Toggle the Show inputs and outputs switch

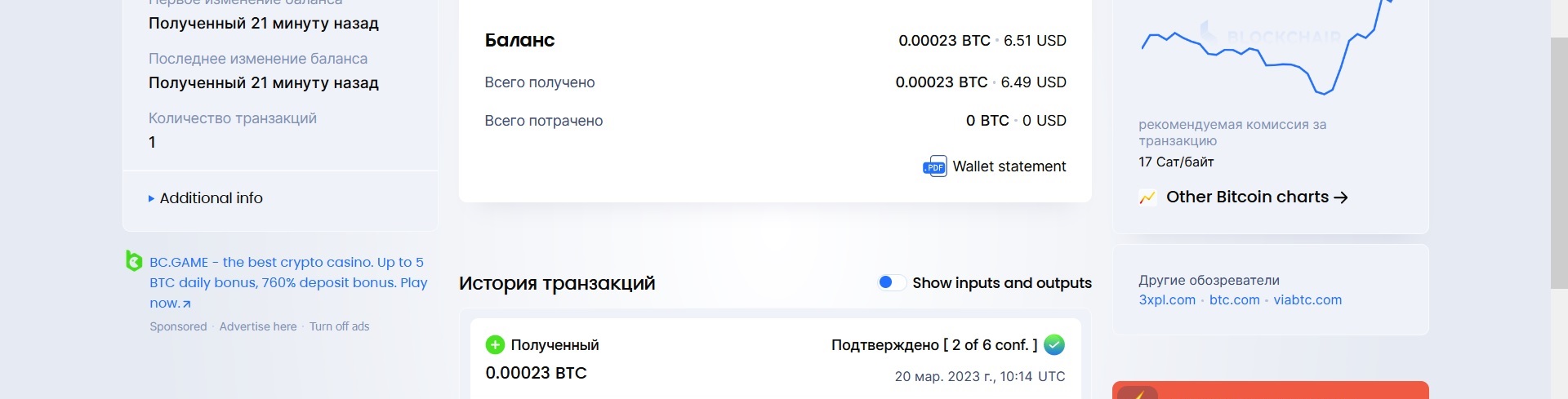tap(890, 283)
